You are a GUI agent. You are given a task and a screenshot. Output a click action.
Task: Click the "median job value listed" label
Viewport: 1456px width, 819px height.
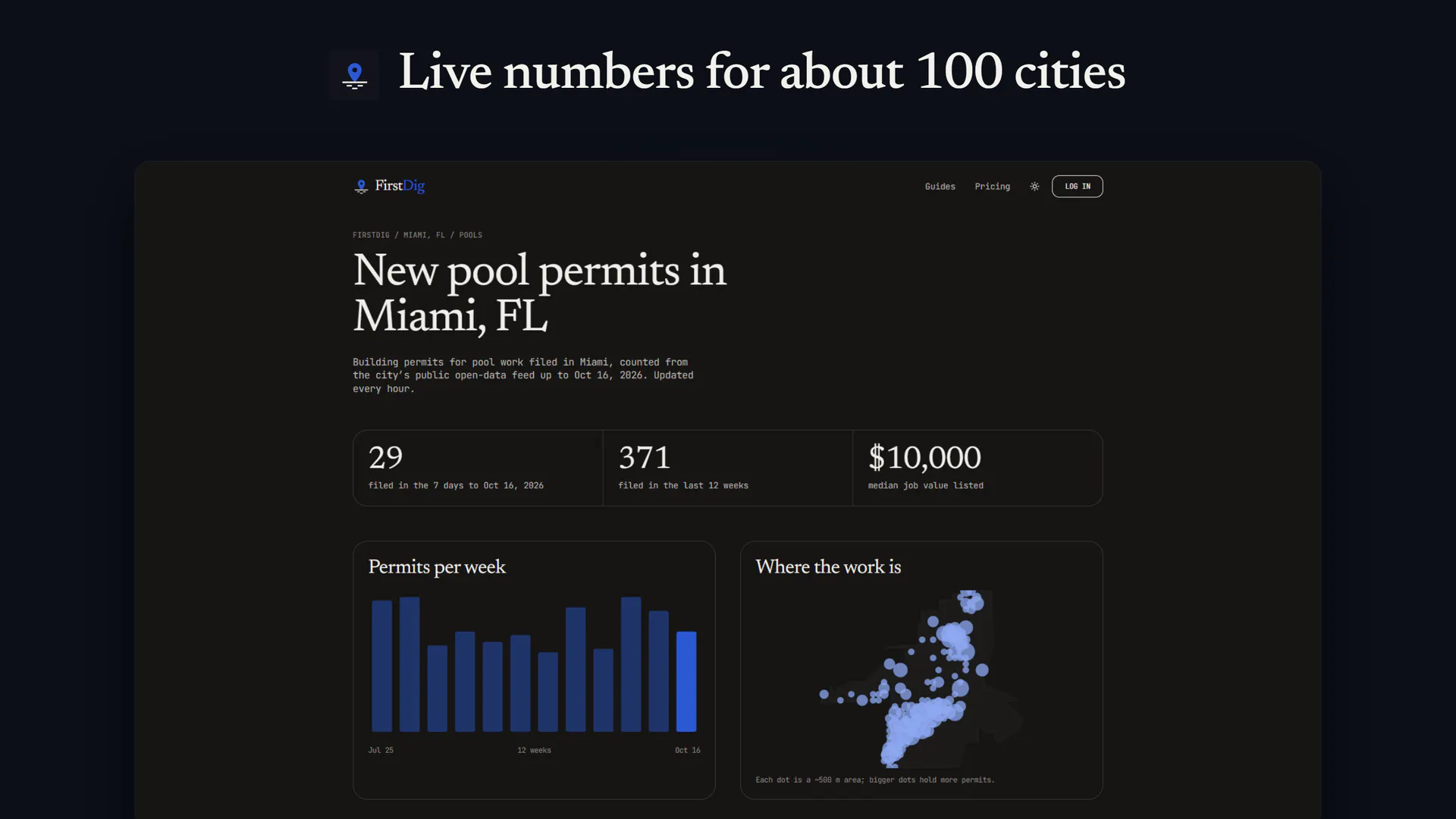click(925, 485)
